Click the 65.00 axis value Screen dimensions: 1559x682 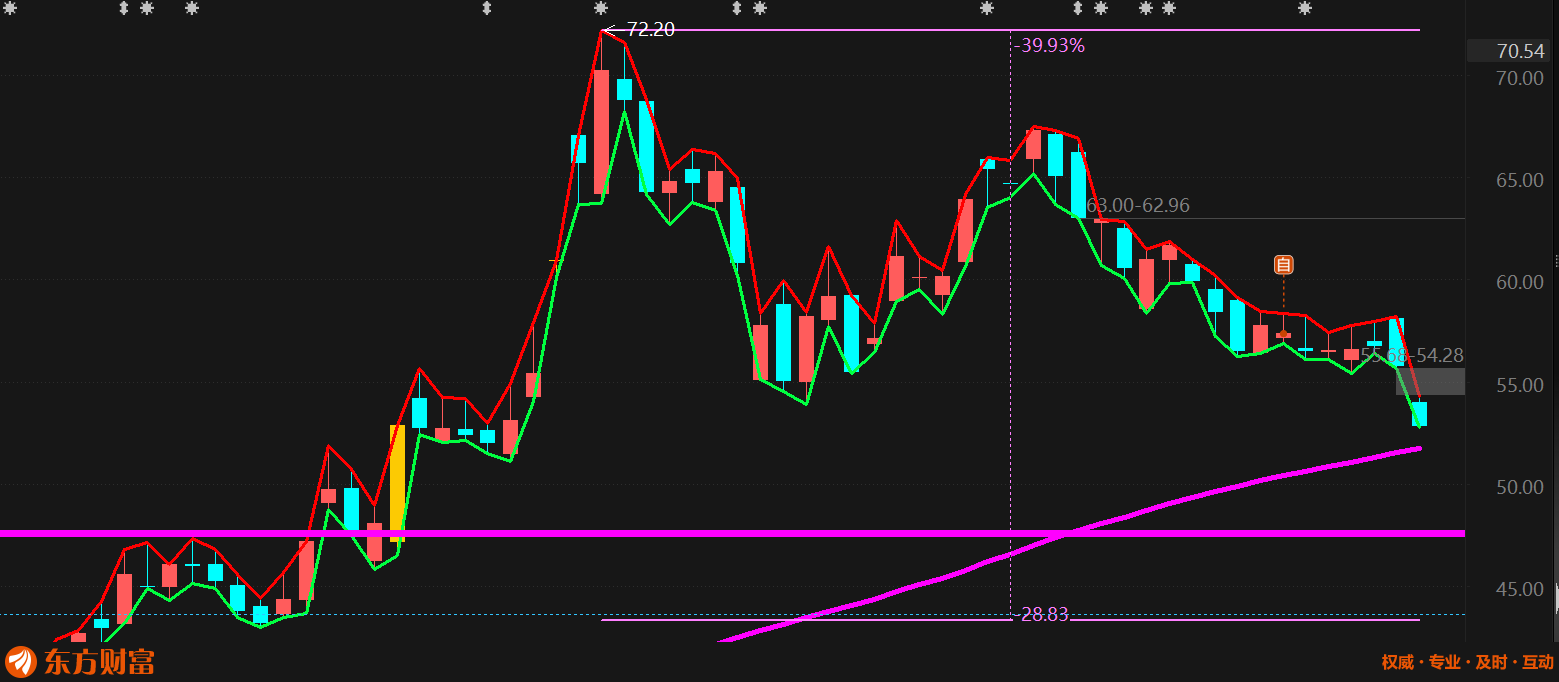1520,180
